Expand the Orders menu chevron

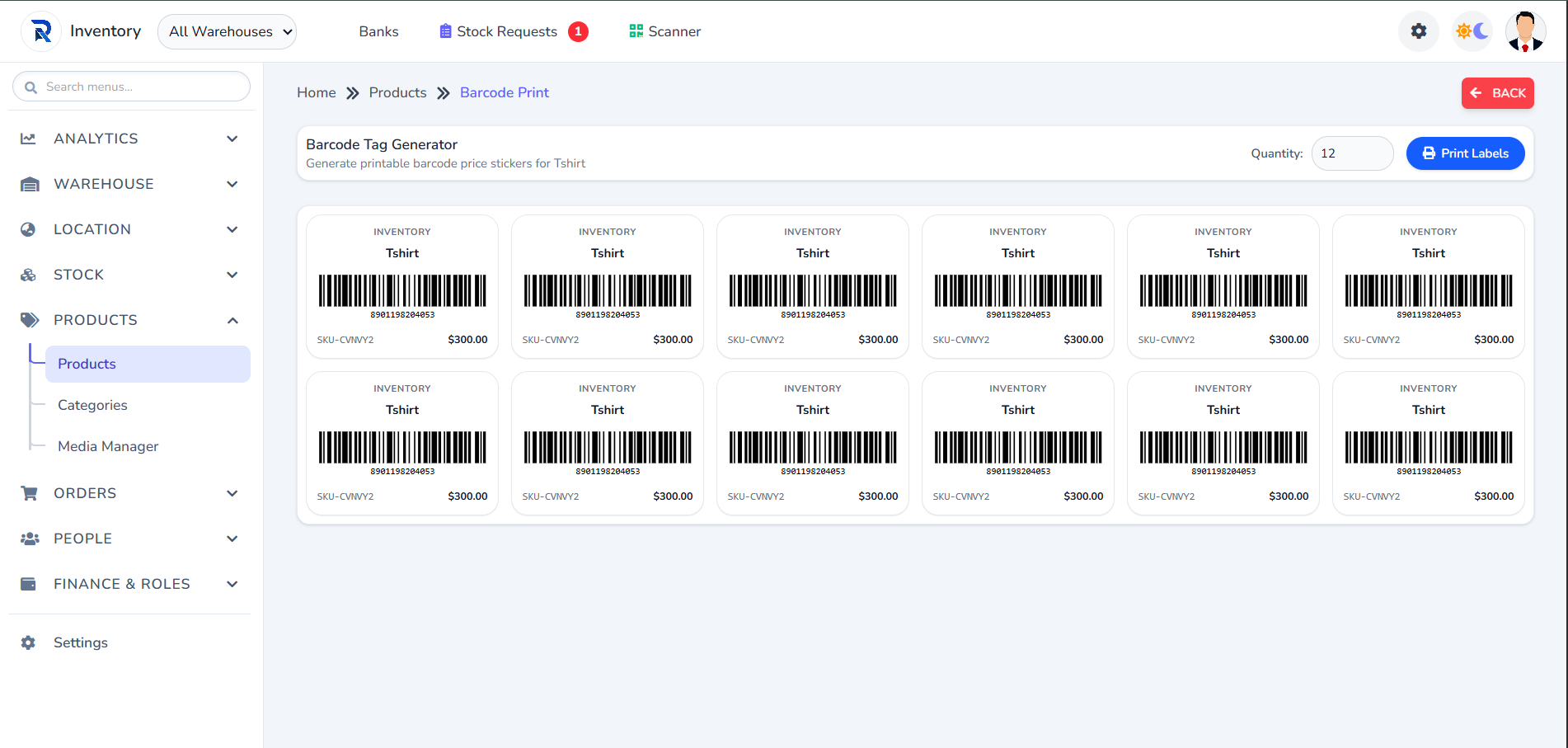click(x=232, y=493)
